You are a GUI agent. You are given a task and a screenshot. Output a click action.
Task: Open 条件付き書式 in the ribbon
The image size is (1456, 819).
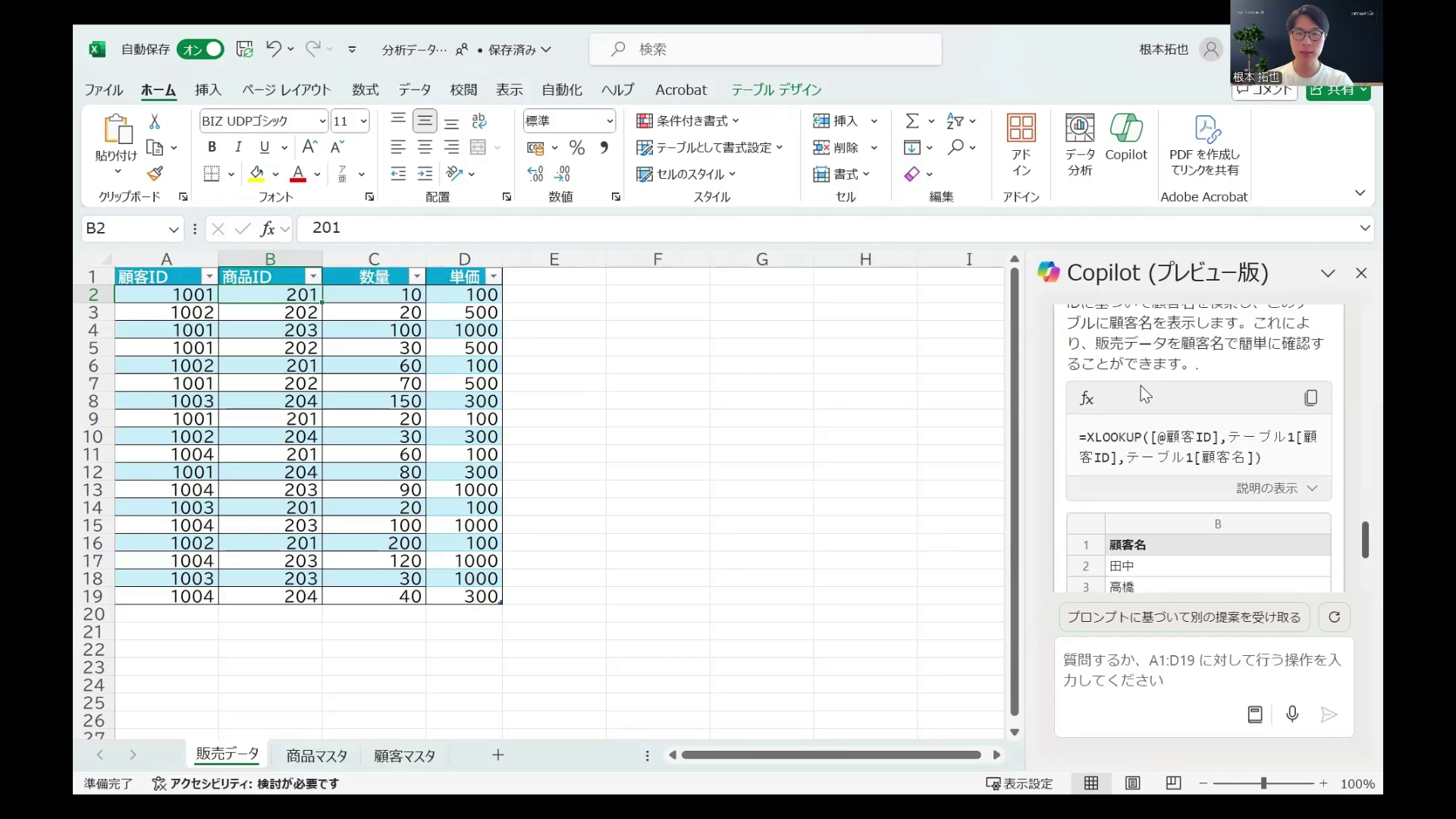point(688,121)
